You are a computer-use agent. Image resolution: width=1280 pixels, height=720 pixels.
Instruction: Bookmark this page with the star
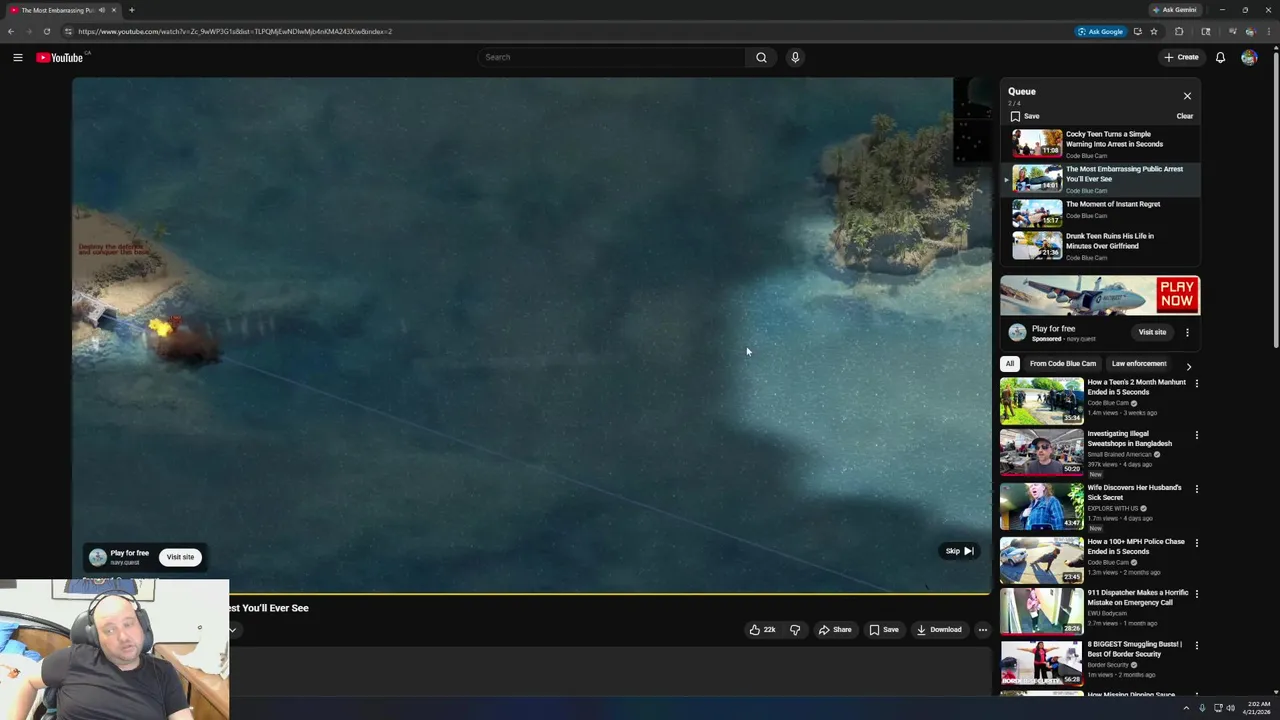point(1154,31)
